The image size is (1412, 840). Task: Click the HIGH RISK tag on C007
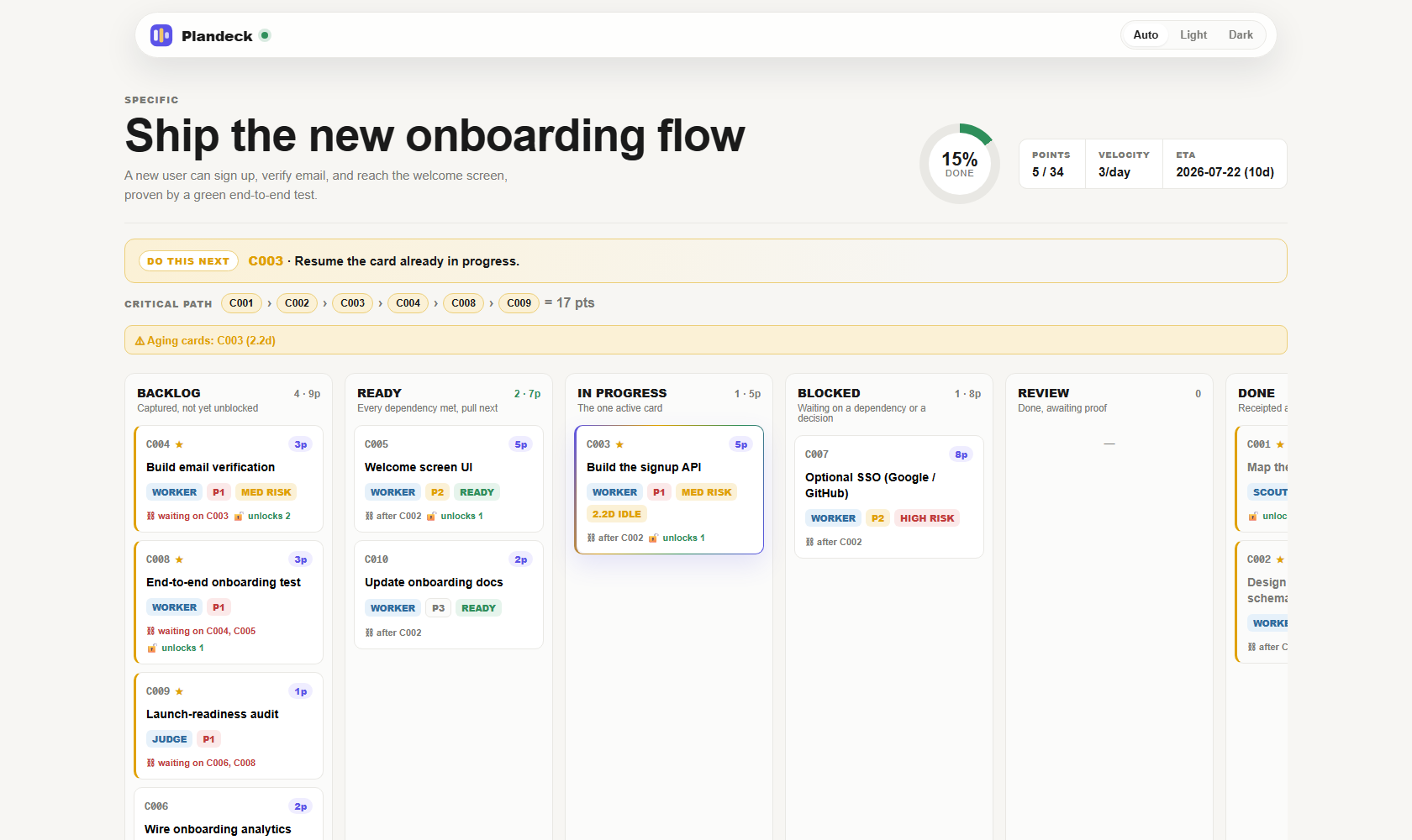pyautogui.click(x=927, y=518)
